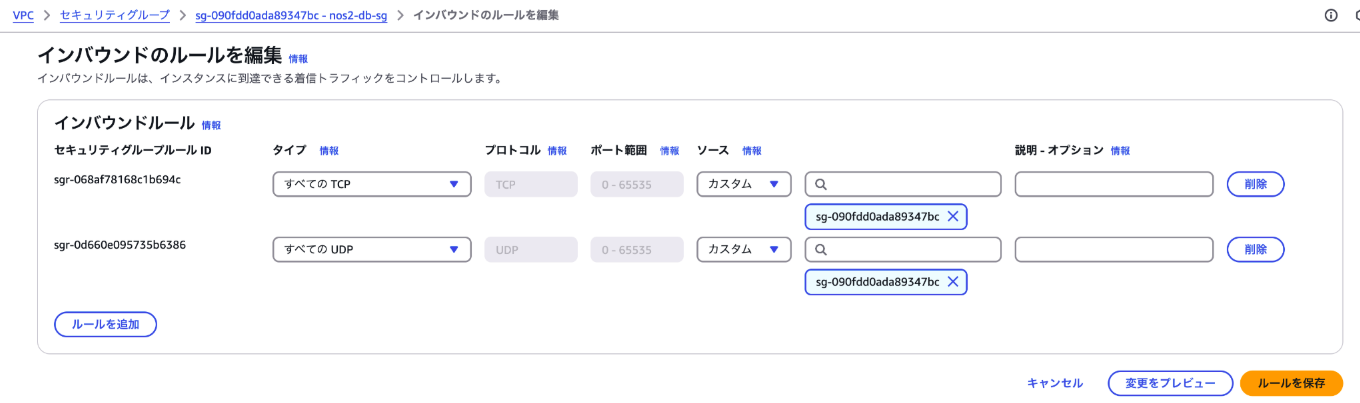1360x403 pixels.
Task: Open カスタム source dropdown for UDP rule
Action: click(744, 249)
